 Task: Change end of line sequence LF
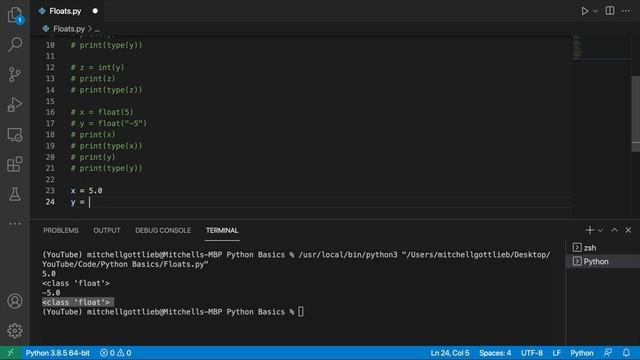(556, 353)
